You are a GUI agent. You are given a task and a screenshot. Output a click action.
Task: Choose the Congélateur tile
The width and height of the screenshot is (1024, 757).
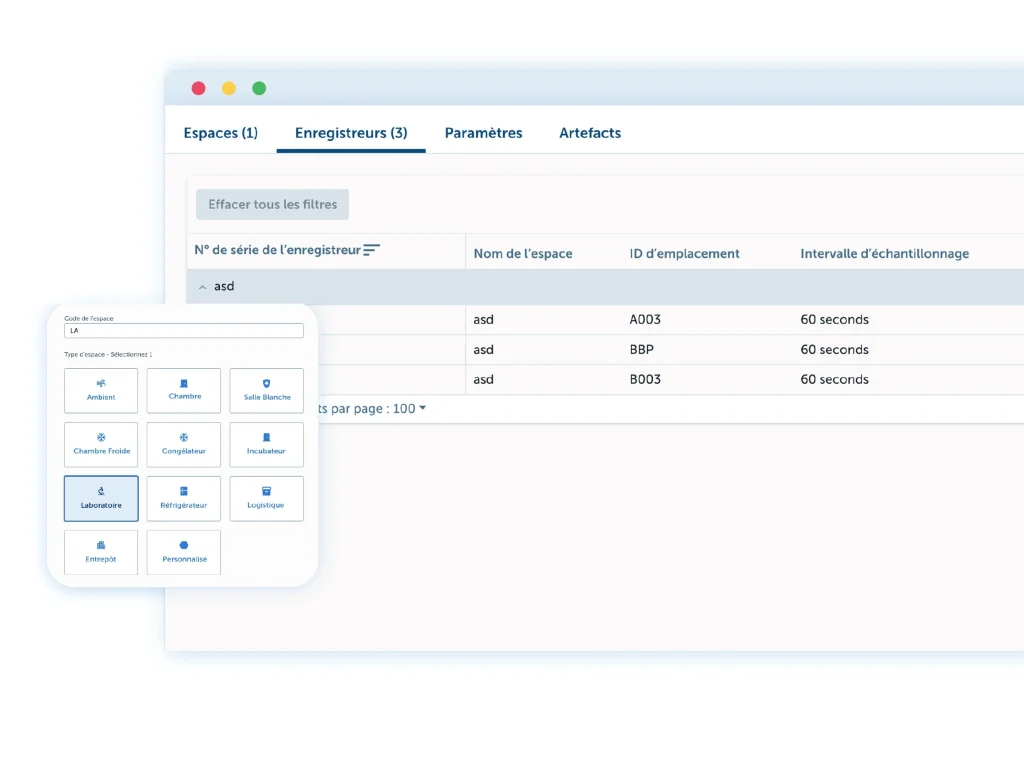[184, 445]
